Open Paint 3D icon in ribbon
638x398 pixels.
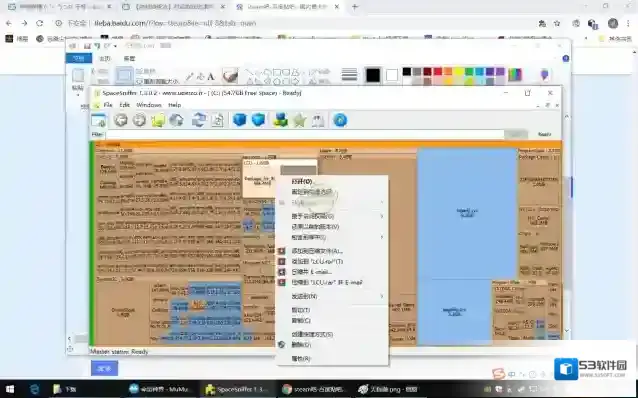tap(544, 75)
